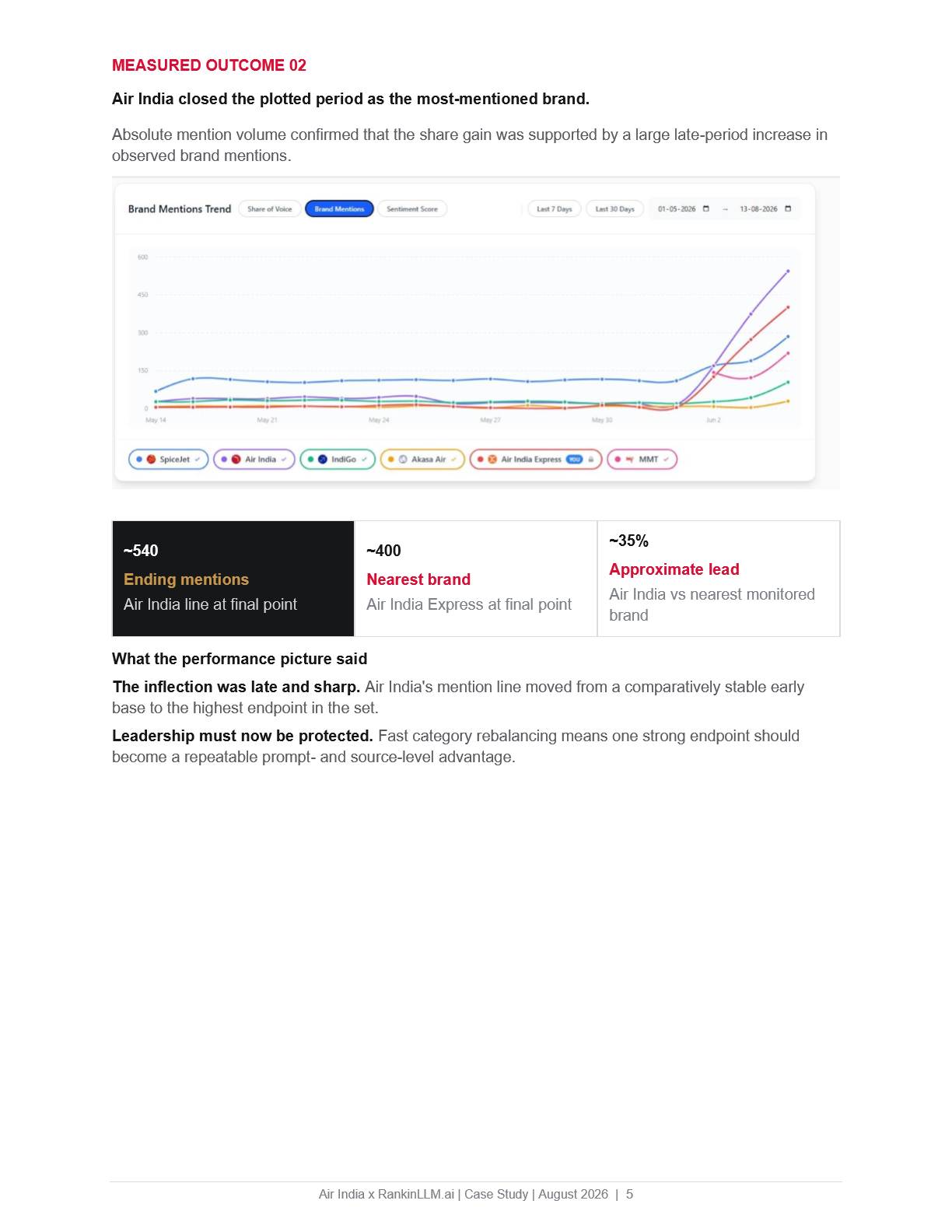Toggle the SpiceJet legend series
The image size is (952, 1232).
(168, 460)
